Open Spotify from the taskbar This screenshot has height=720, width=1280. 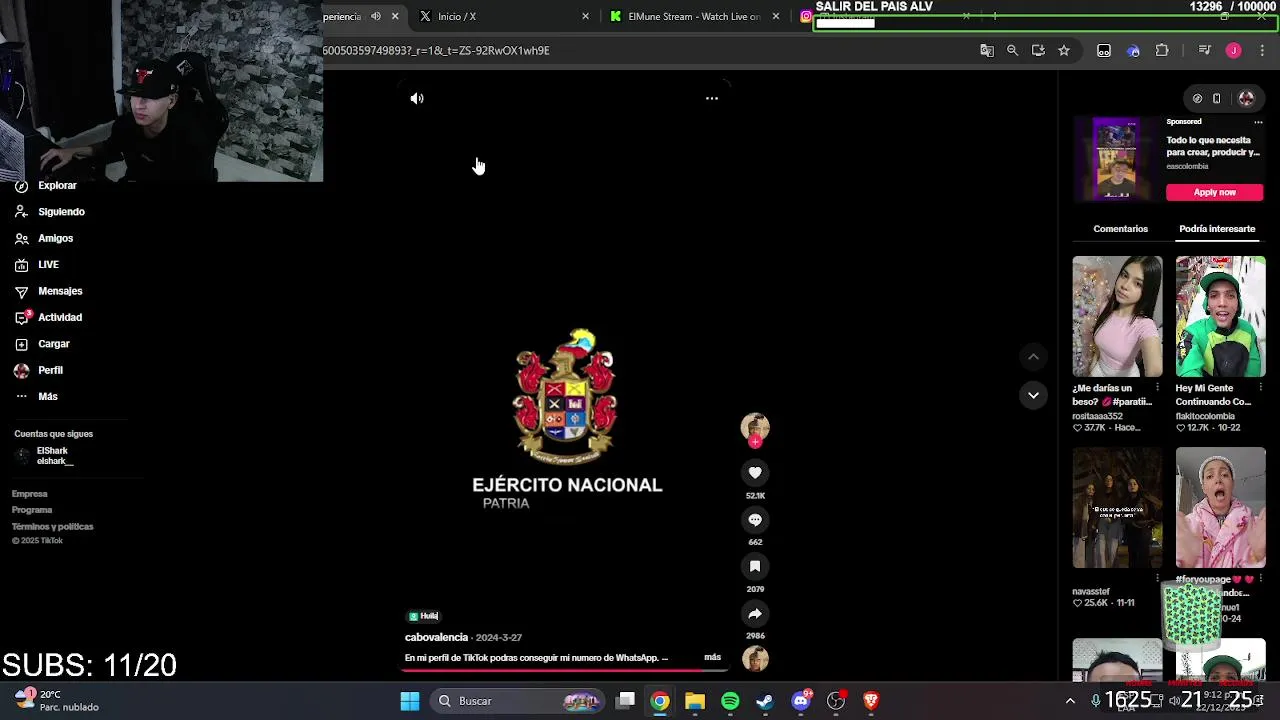[x=730, y=701]
